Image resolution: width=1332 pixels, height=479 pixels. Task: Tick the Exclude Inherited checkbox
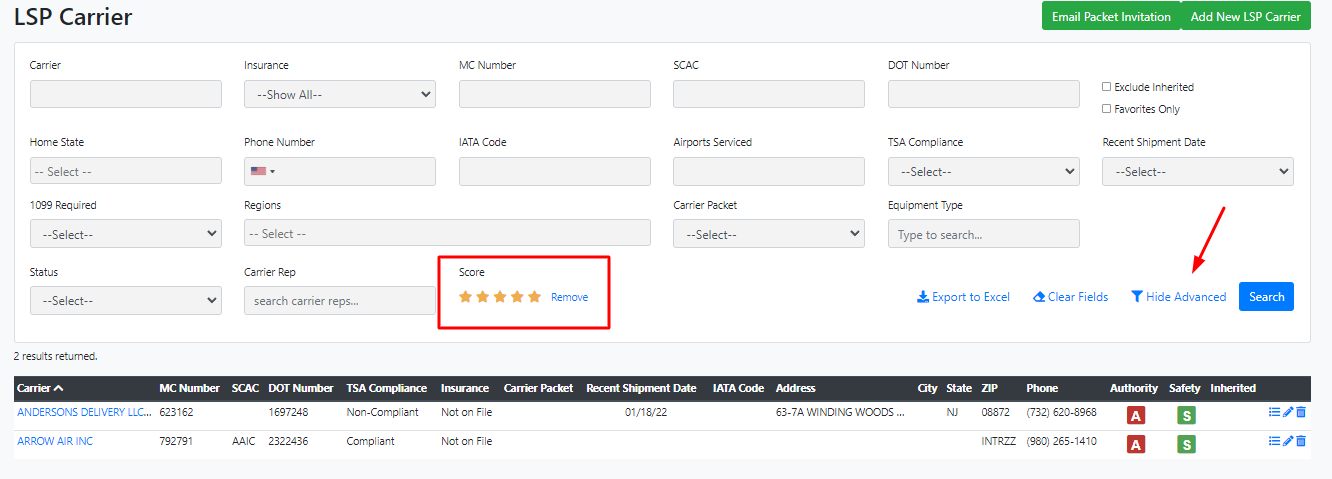pos(1107,87)
